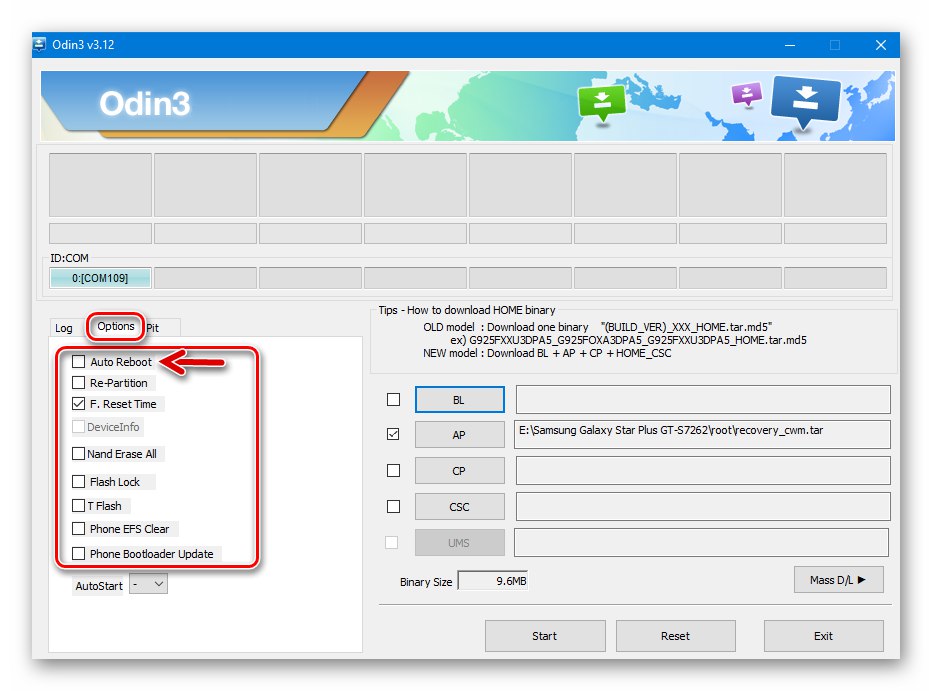Check the T Flash option
Viewport: 932px width, 691px height.
[x=78, y=505]
